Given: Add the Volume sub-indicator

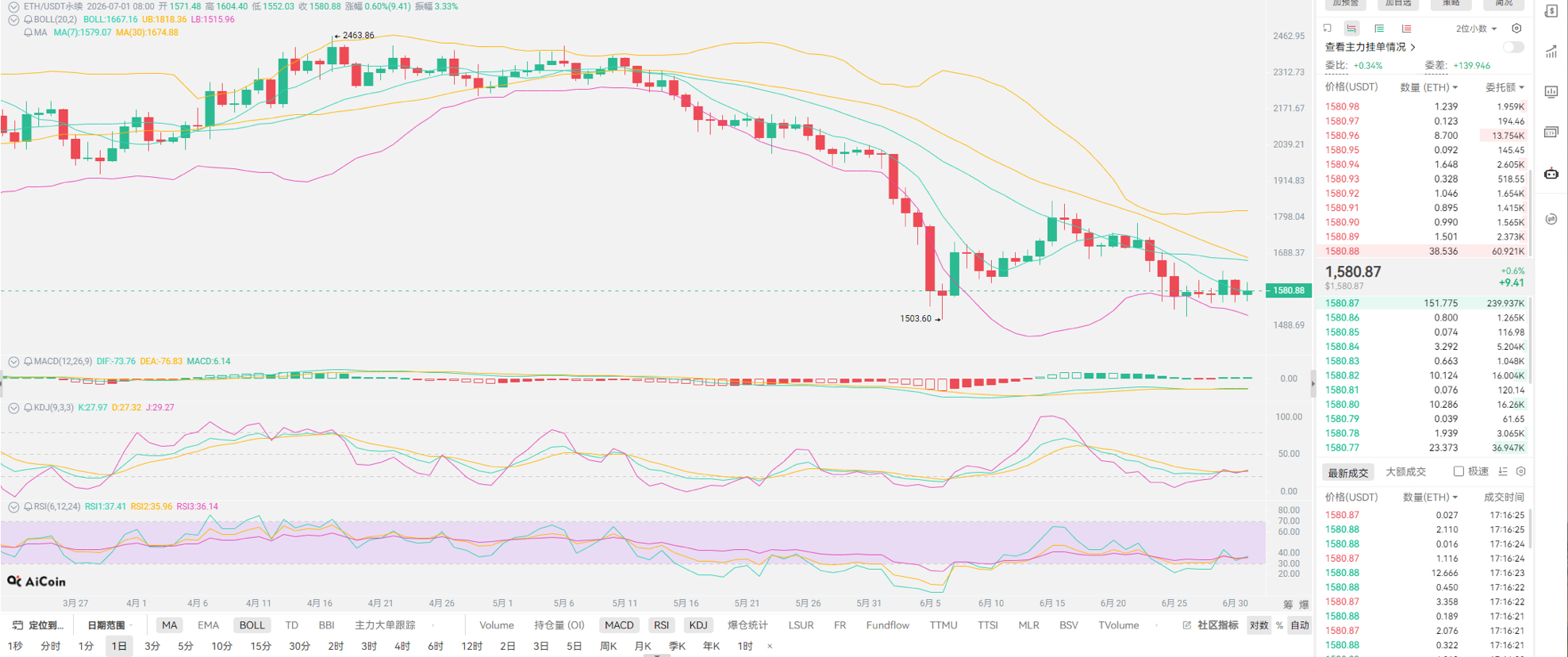Looking at the screenshot, I should pyautogui.click(x=497, y=625).
